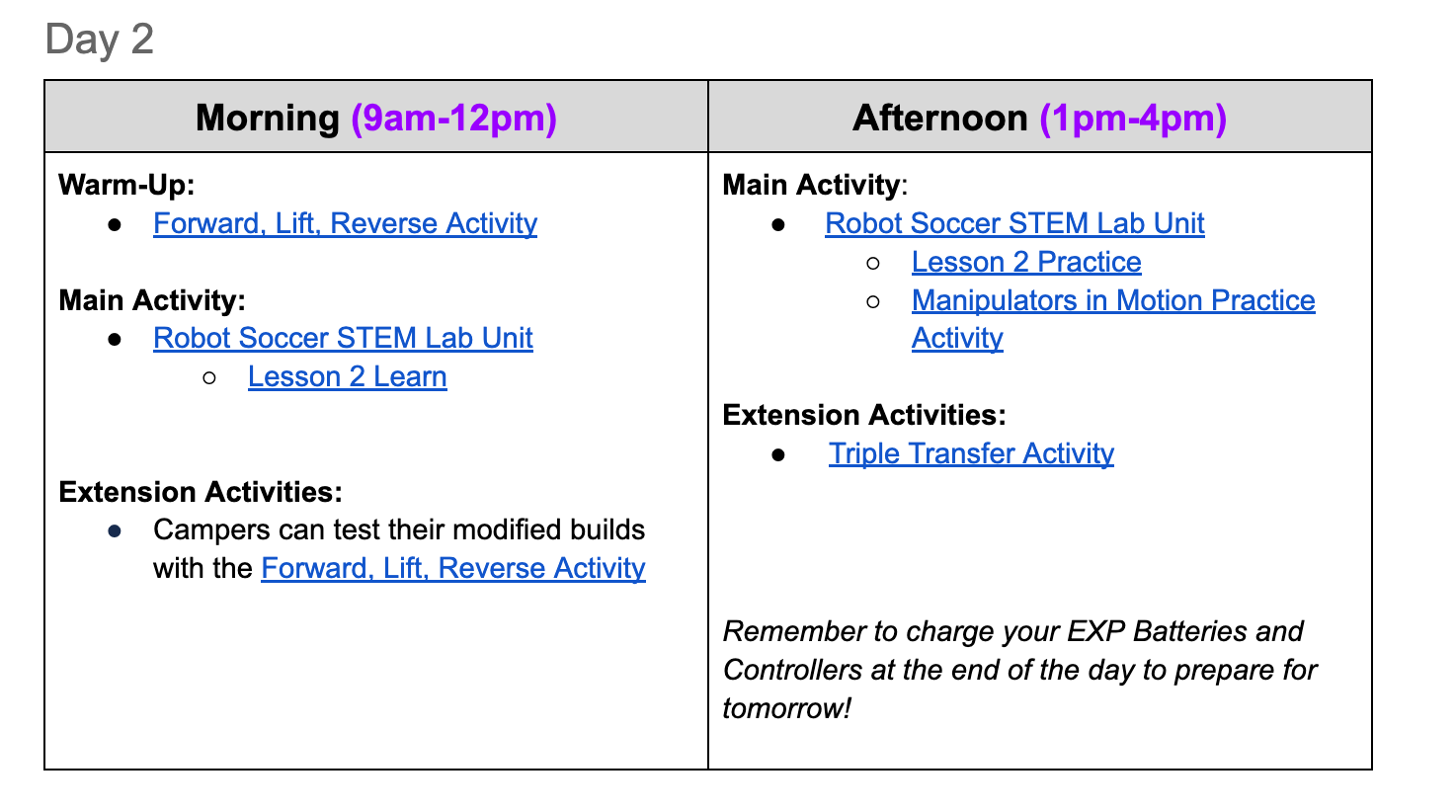Click the morning Extension Activities label

coord(201,492)
